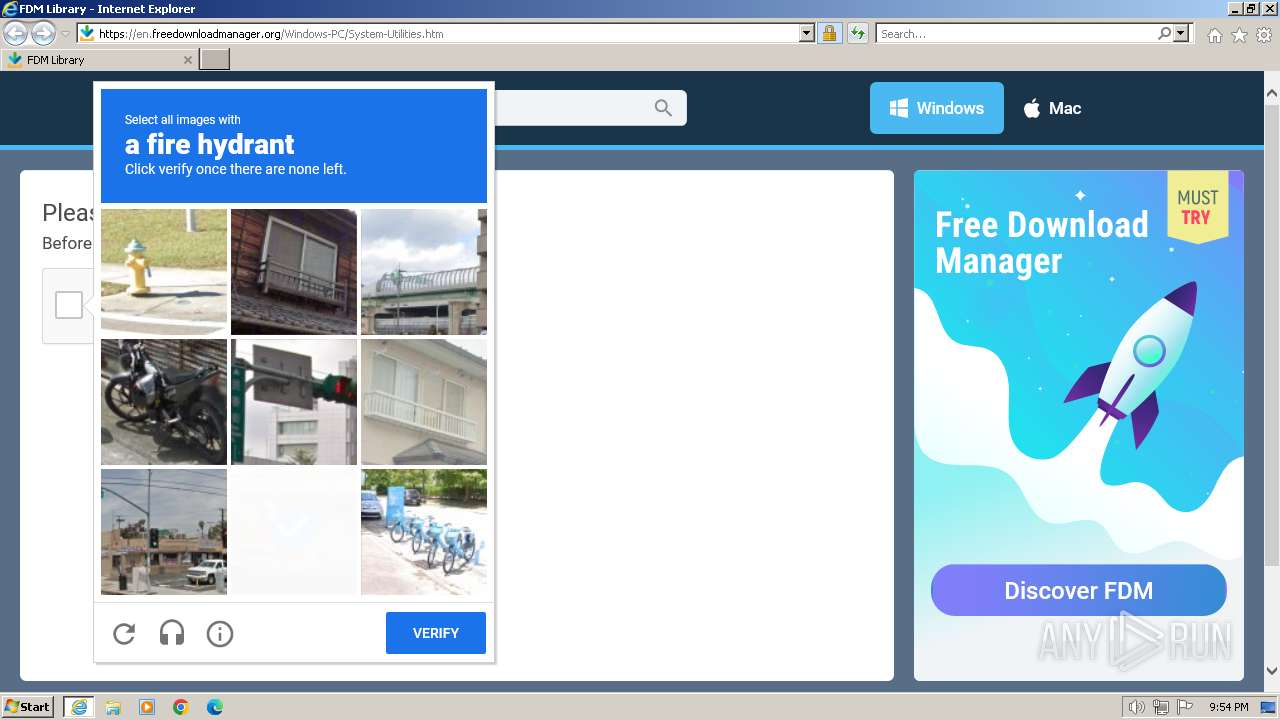Open the recent pages dropdown arrow
The width and height of the screenshot is (1280, 720).
click(x=65, y=34)
